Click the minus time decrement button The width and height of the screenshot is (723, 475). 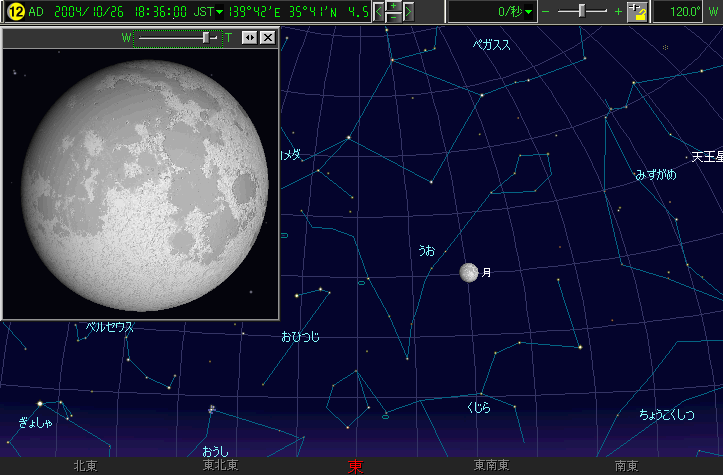click(x=394, y=18)
